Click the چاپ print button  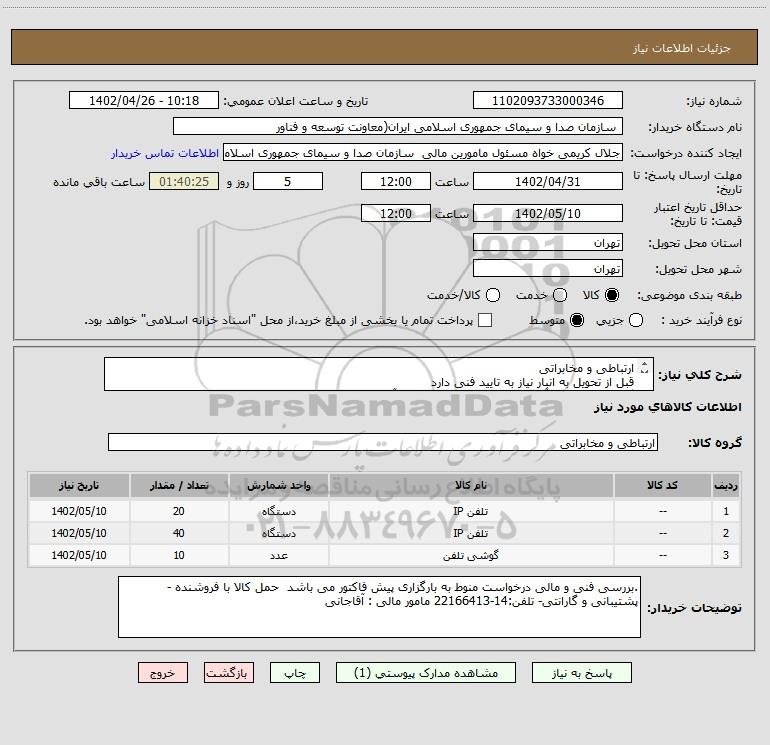pos(295,673)
